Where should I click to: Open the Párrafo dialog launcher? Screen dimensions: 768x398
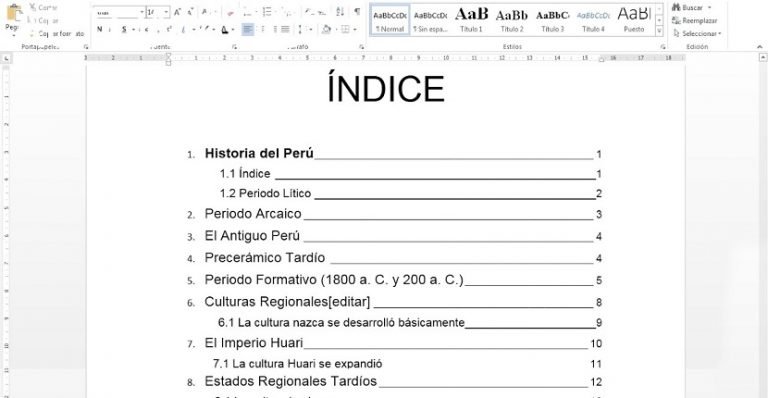coord(361,47)
